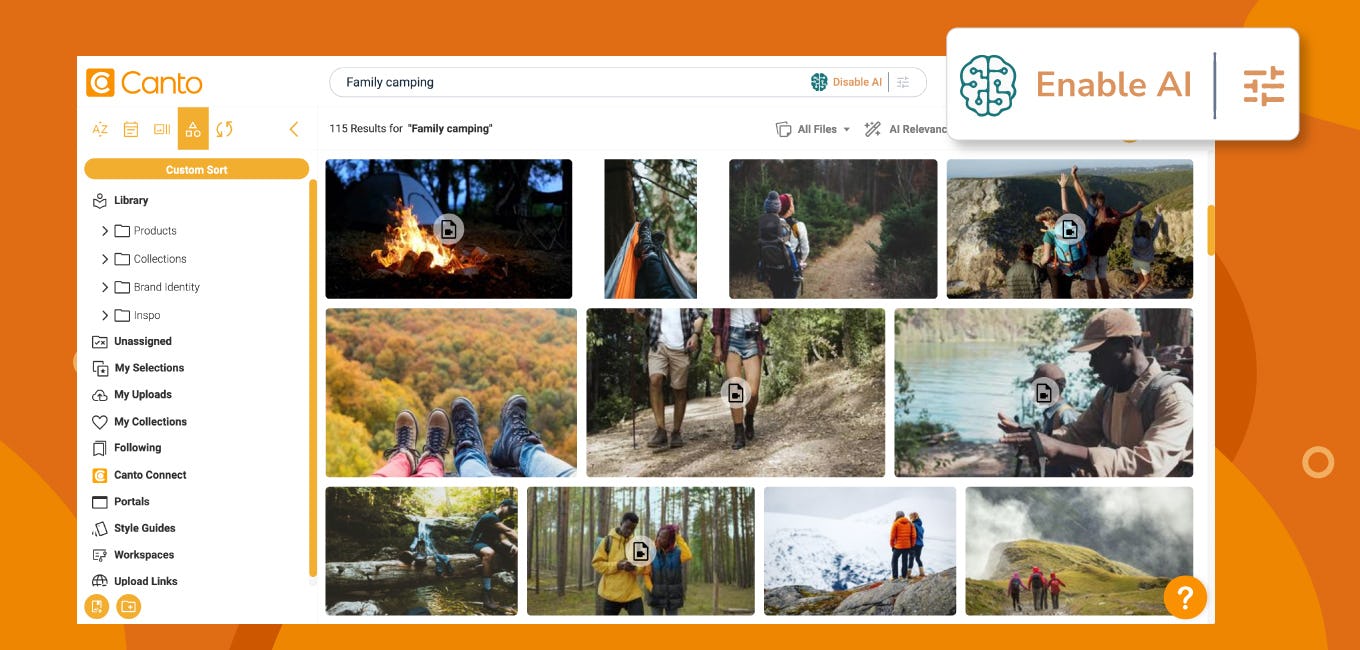Choose the calendar date sort icon
1360x650 pixels.
pos(131,129)
